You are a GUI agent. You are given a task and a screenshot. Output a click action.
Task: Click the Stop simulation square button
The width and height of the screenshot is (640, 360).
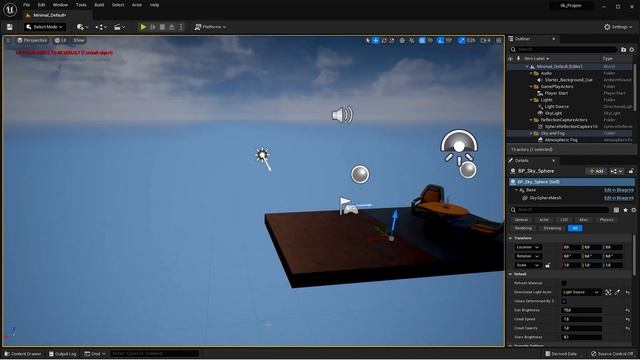coord(162,27)
